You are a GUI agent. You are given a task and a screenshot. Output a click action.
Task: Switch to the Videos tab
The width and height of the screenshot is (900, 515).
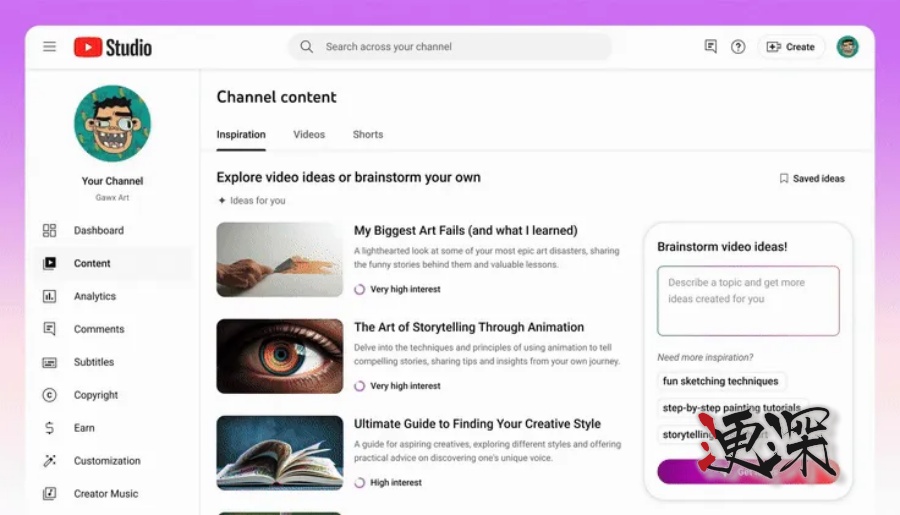click(x=309, y=135)
